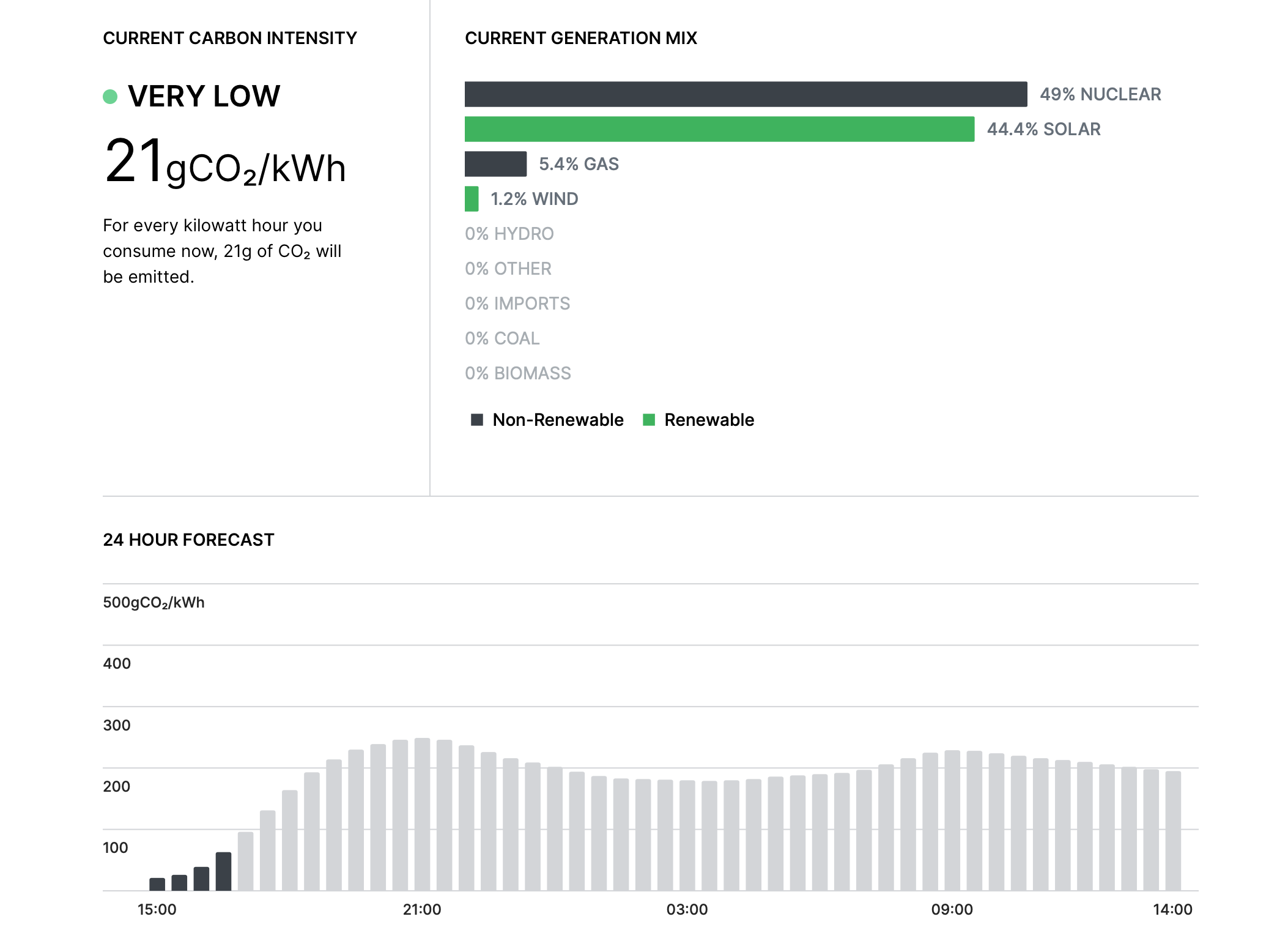Select the first dark forecast bar at 15:00
Image resolution: width=1288 pixels, height=930 pixels.
point(157,884)
